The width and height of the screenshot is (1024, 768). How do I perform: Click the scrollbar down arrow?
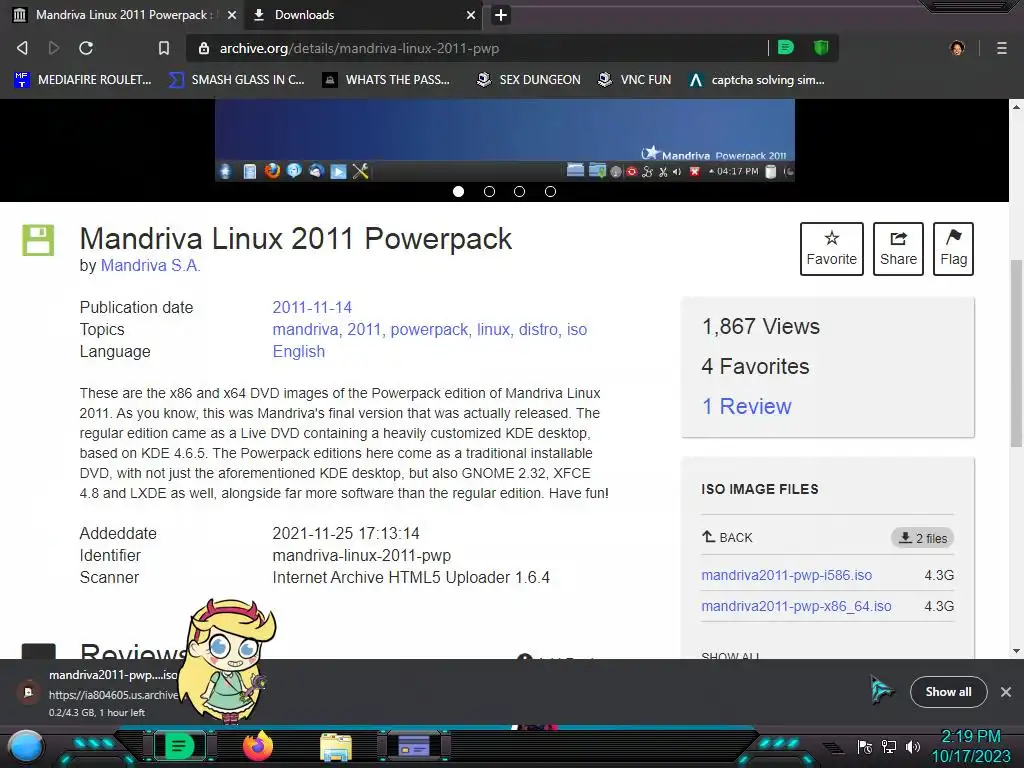1016,651
